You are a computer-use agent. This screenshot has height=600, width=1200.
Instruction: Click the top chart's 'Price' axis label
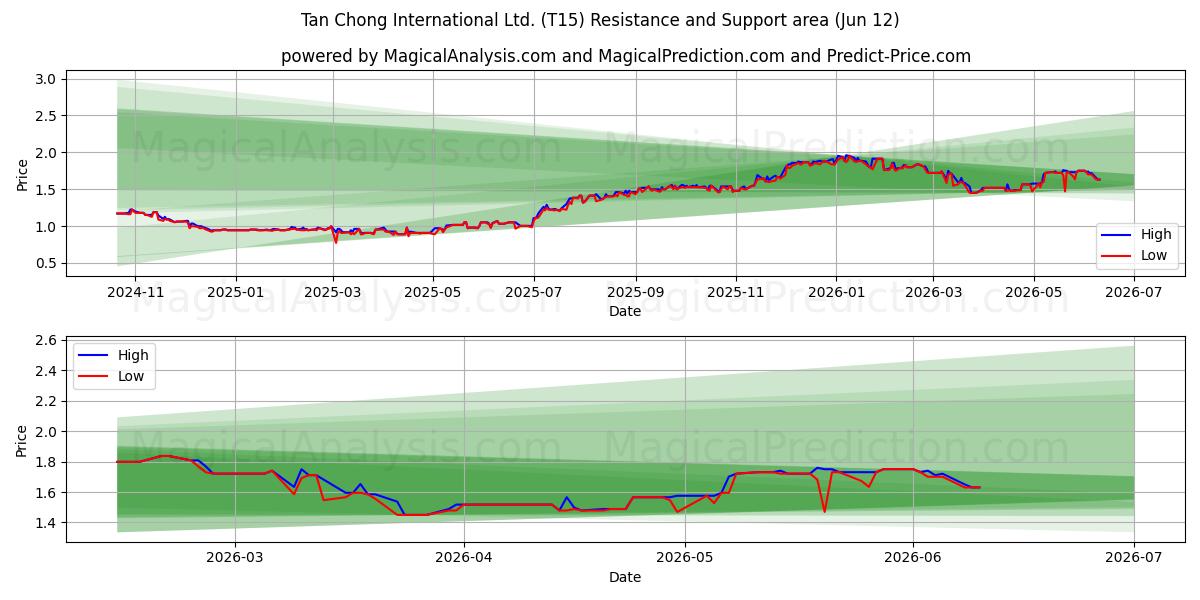pyautogui.click(x=22, y=174)
